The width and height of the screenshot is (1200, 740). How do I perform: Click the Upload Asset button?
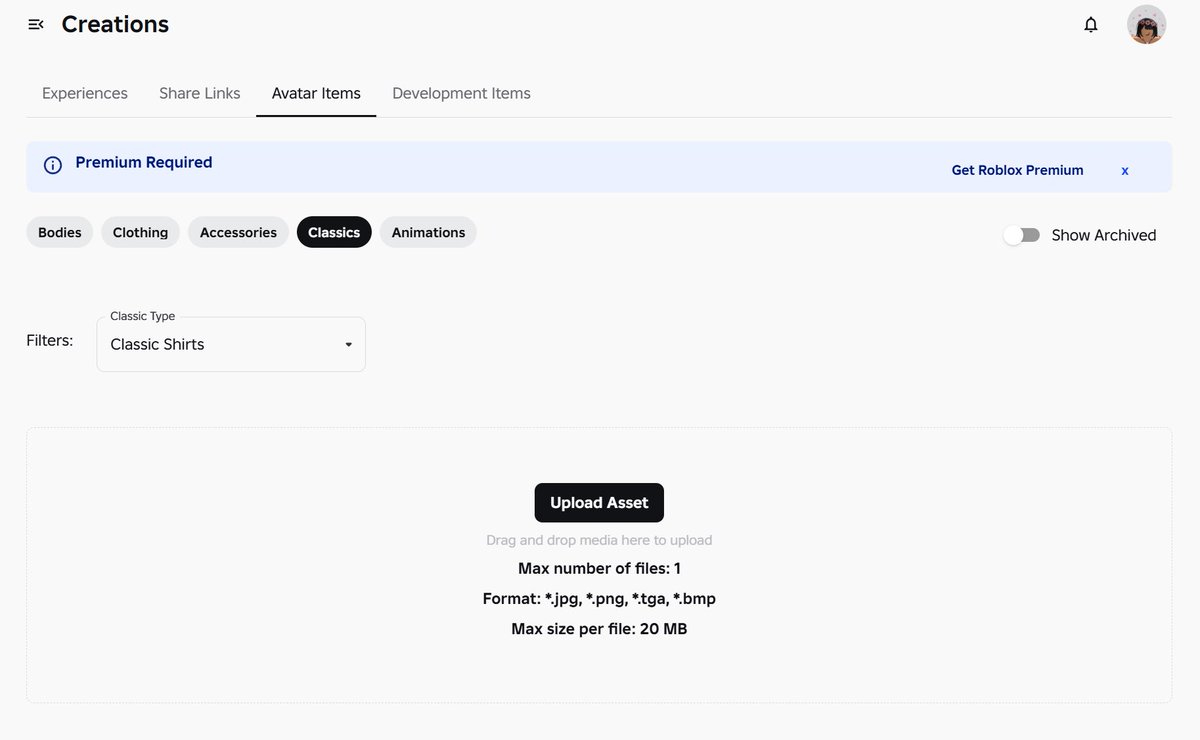tap(599, 502)
